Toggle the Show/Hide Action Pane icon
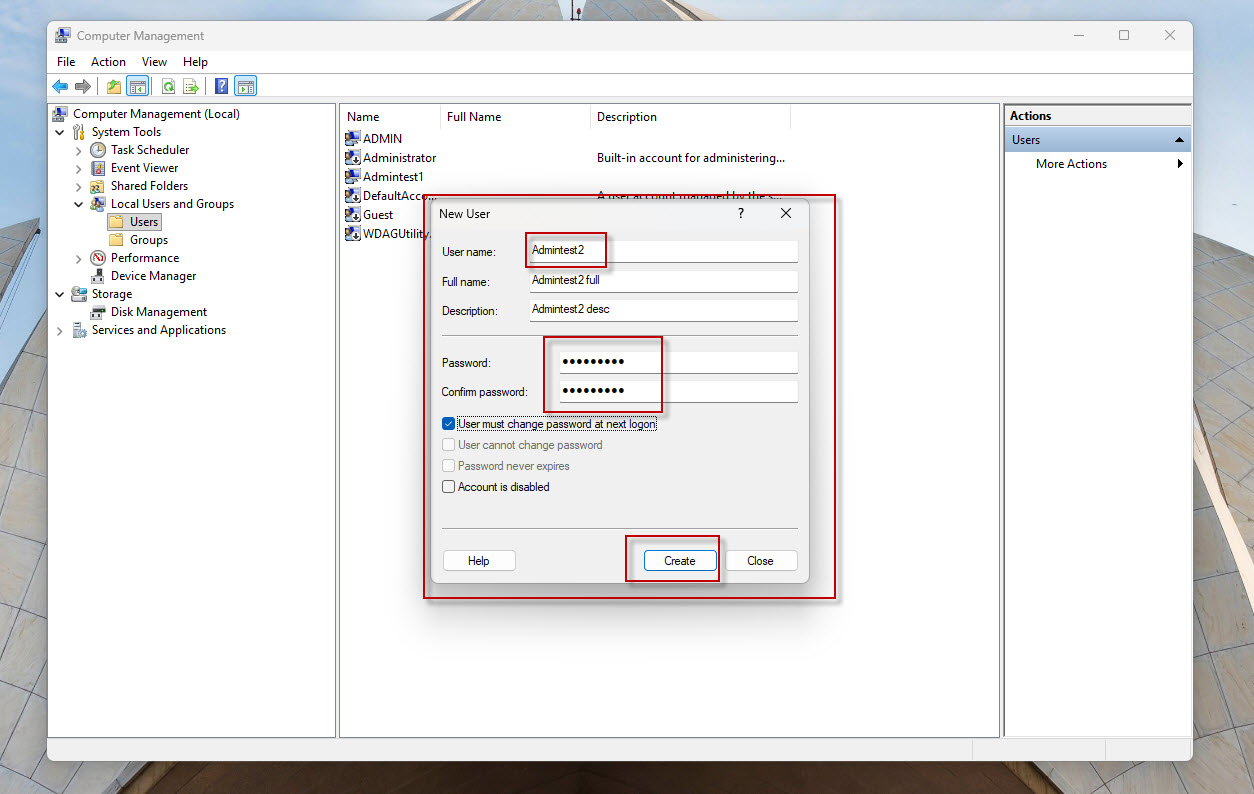1254x794 pixels. pyautogui.click(x=246, y=87)
